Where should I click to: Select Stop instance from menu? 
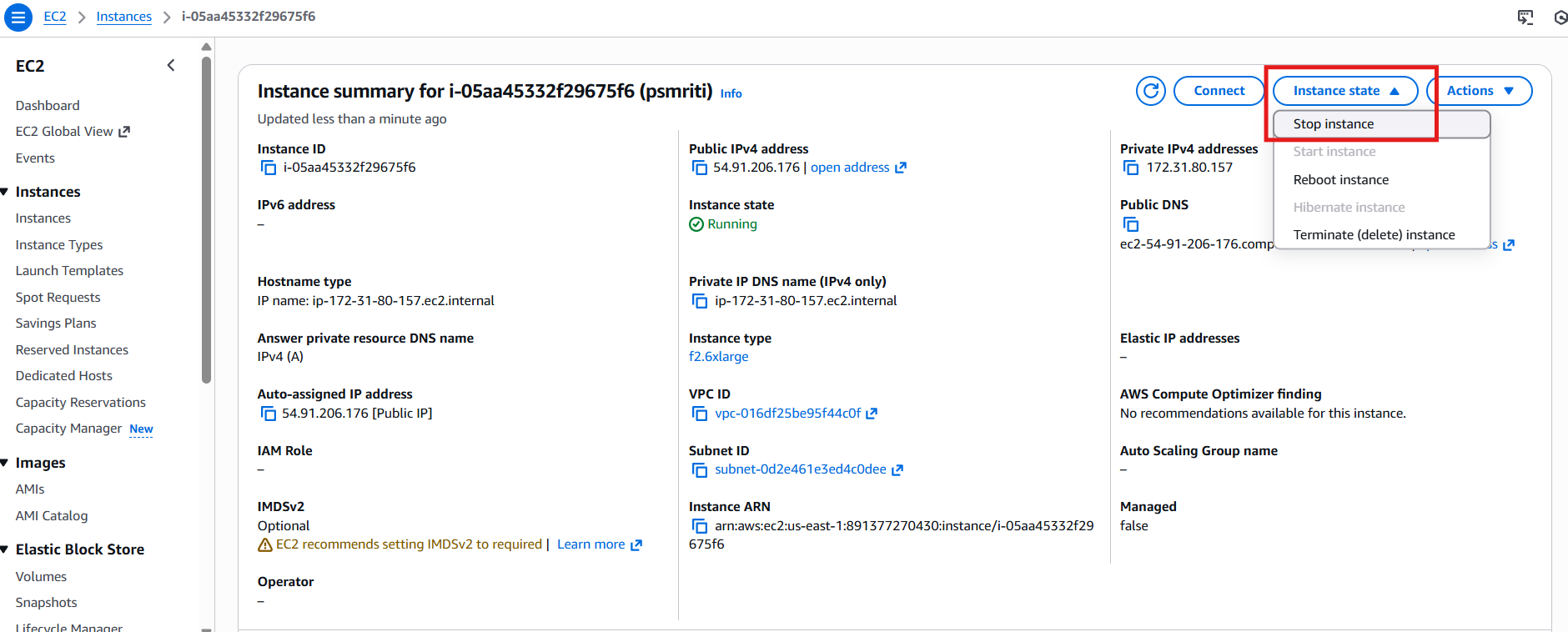tap(1382, 124)
